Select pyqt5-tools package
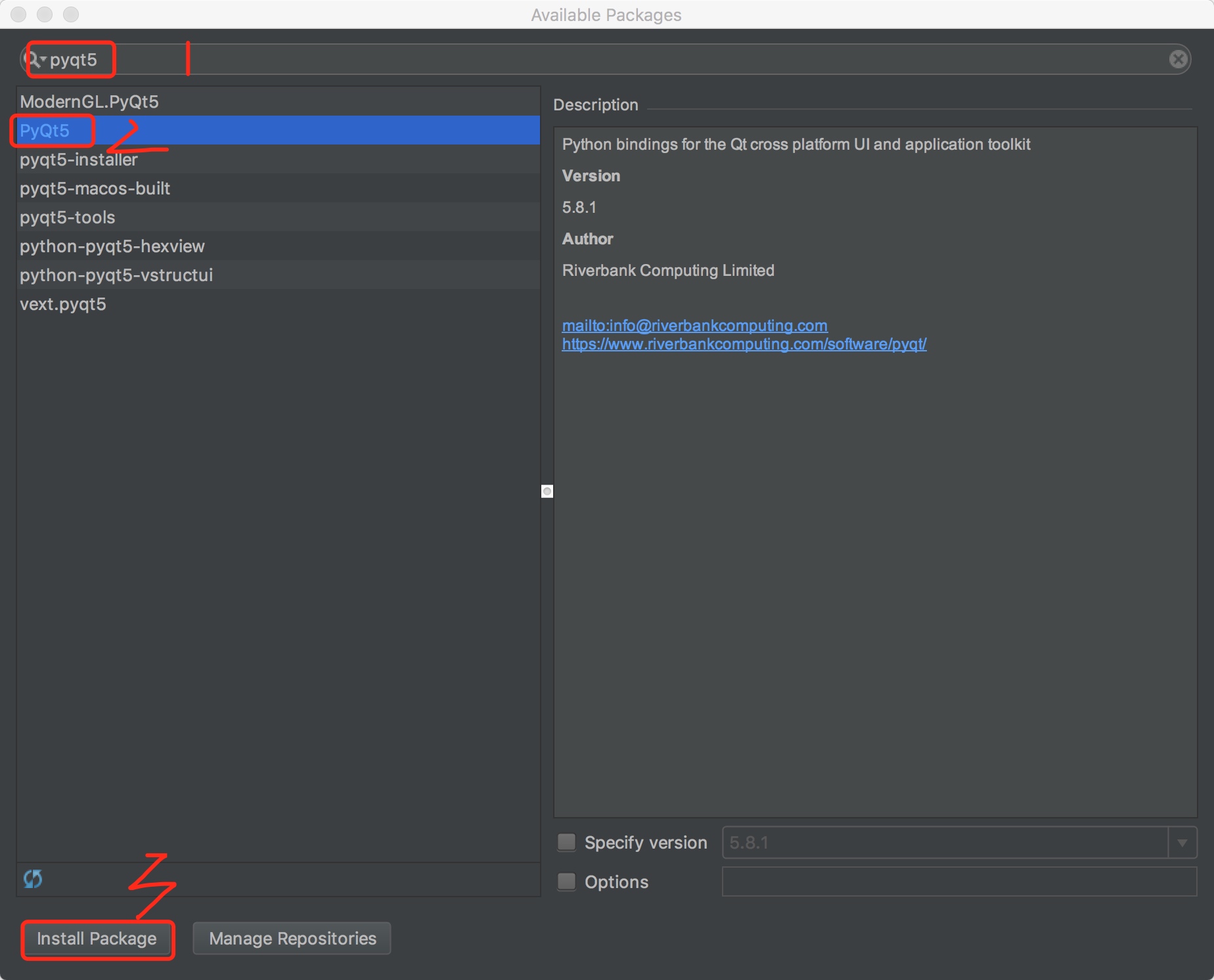This screenshot has height=980, width=1214. coord(279,217)
